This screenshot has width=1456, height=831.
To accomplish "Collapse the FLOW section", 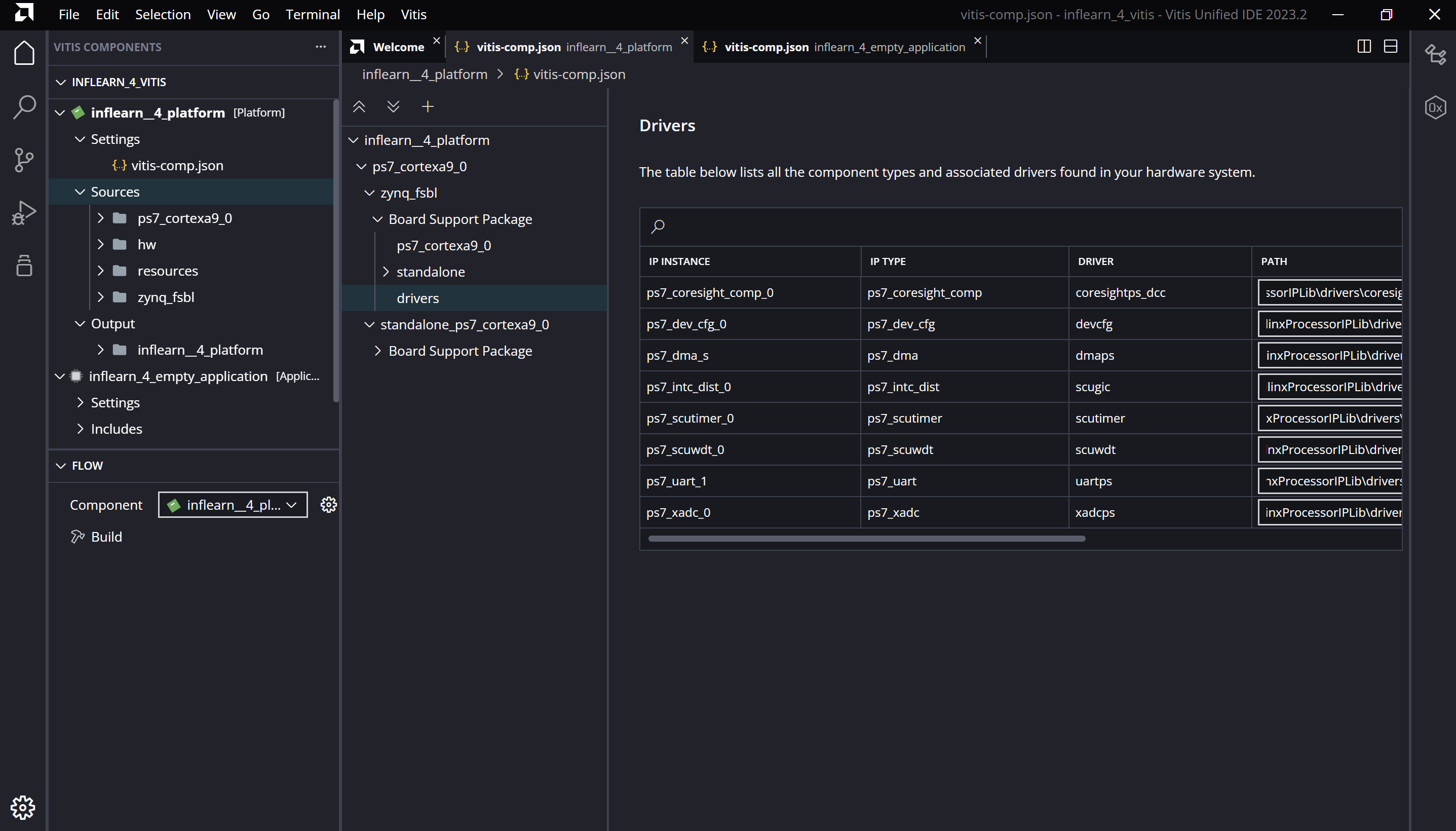I will tap(61, 466).
